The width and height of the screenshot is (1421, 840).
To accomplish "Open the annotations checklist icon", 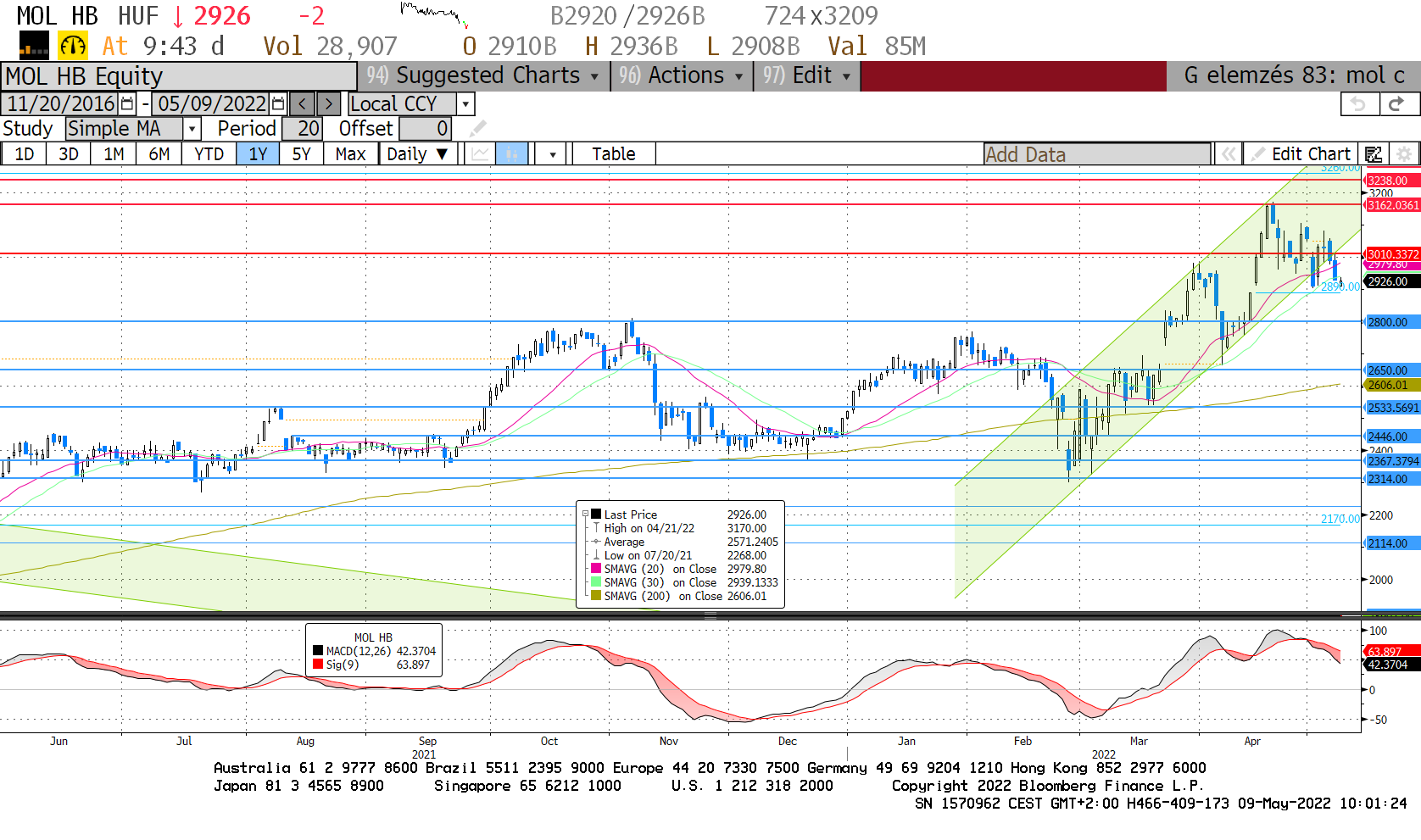I will pos(1374,154).
